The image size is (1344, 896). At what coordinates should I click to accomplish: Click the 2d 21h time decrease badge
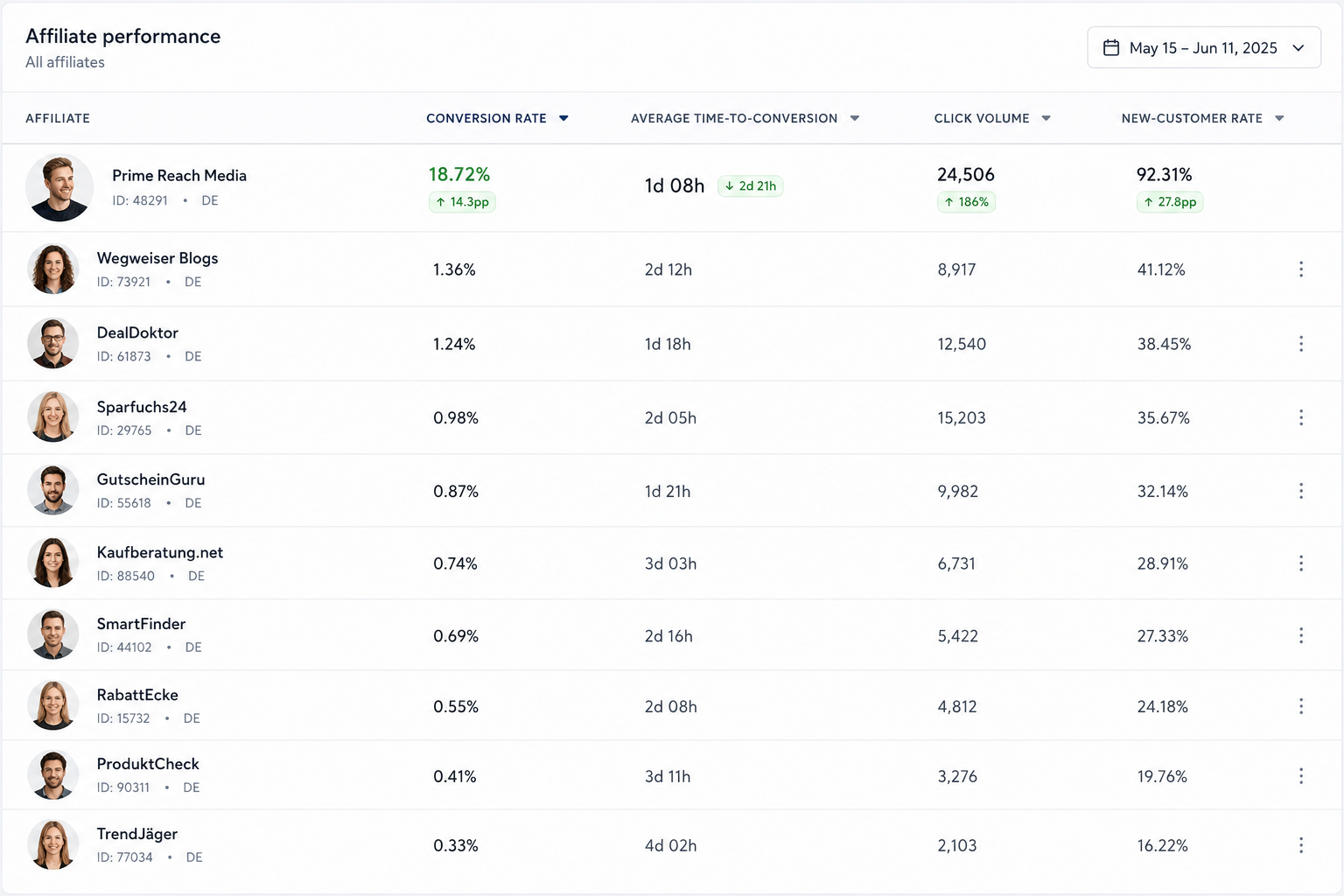(x=751, y=185)
